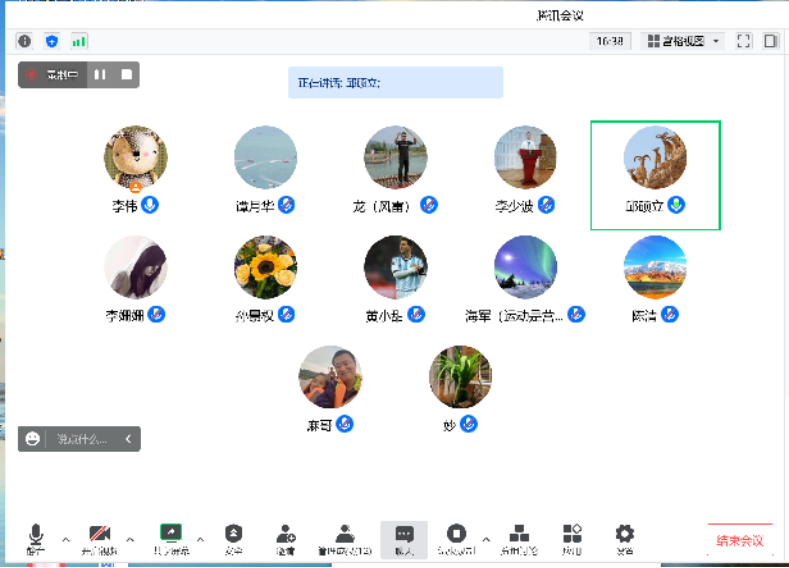Enter full screen mode

click(743, 41)
